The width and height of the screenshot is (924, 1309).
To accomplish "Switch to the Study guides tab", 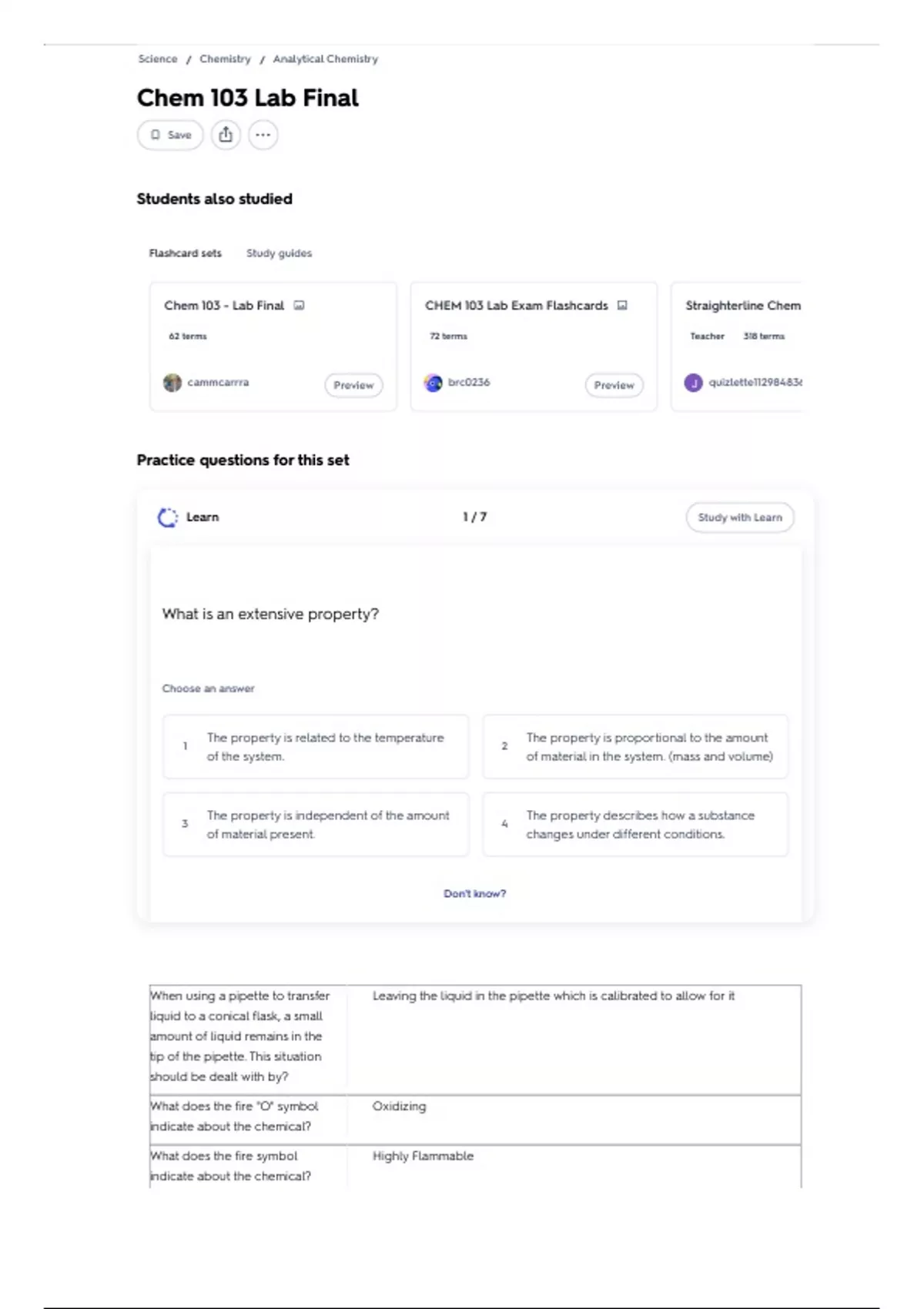I will [279, 253].
